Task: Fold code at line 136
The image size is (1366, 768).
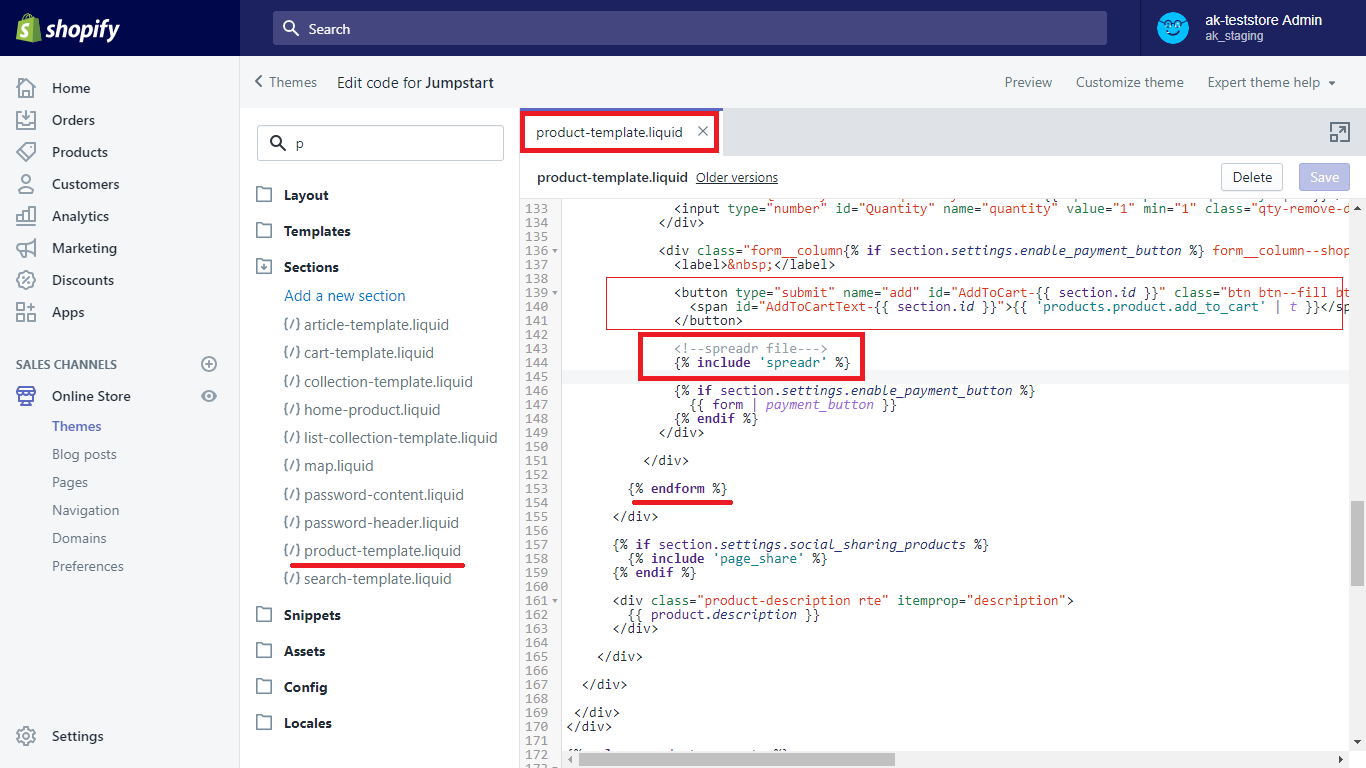Action: pyautogui.click(x=555, y=251)
